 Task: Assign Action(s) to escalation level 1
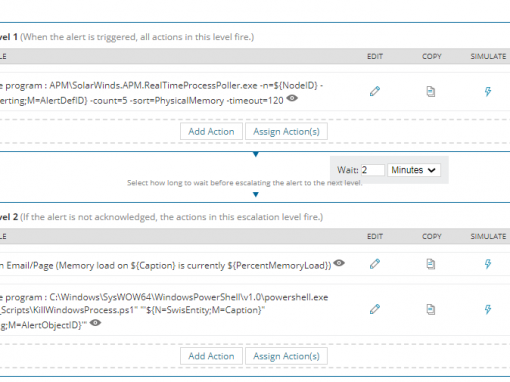pos(286,132)
